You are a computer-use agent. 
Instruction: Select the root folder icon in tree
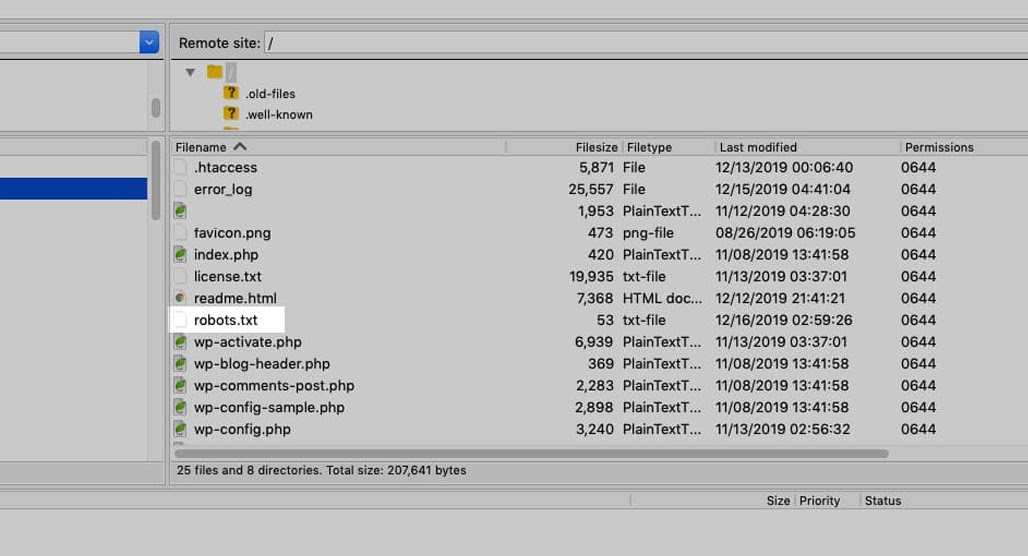tap(214, 71)
